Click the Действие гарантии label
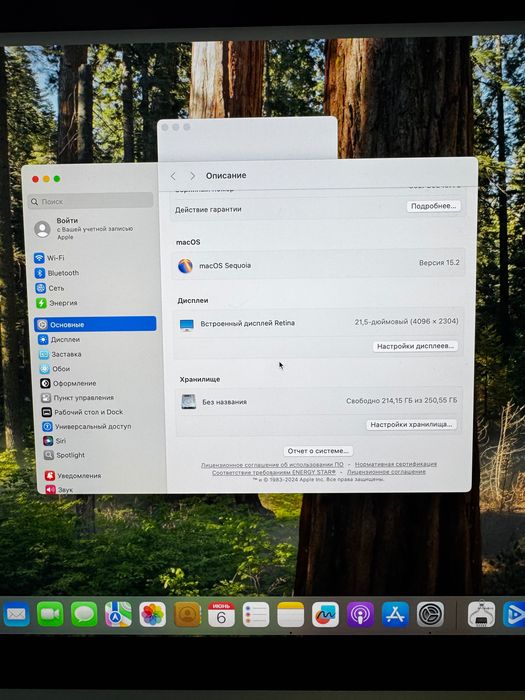 coord(208,209)
